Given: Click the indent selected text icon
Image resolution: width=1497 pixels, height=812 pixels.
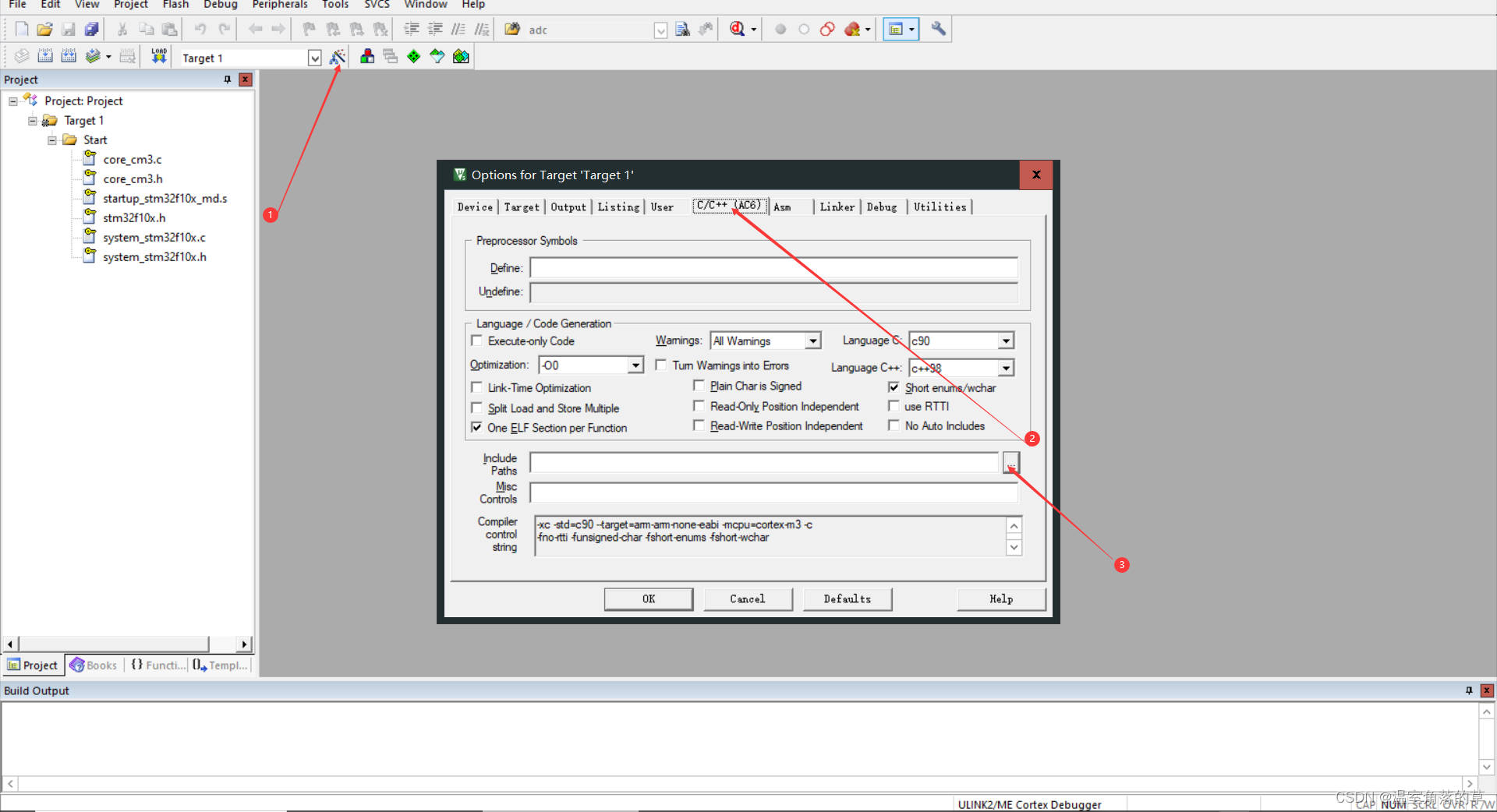Looking at the screenshot, I should coord(412,30).
